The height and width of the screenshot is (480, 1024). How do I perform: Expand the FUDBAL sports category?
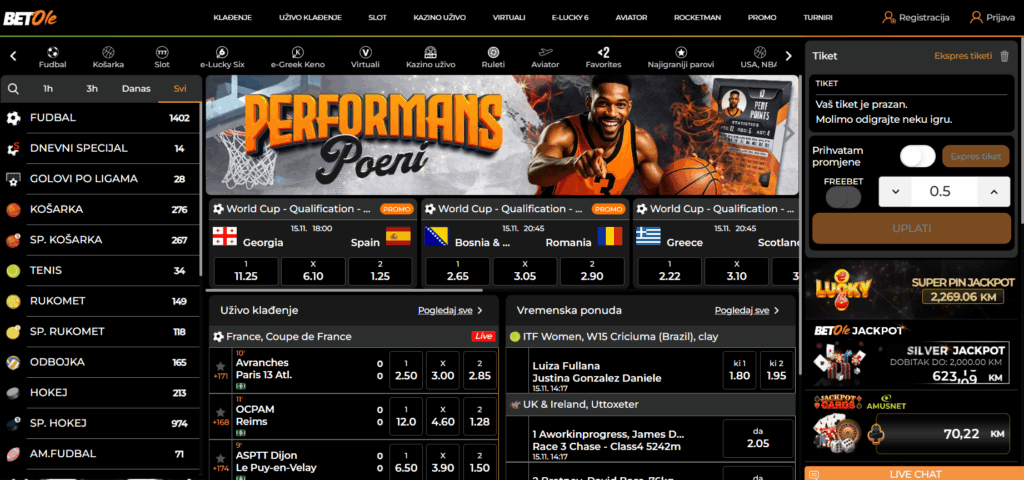pos(101,118)
